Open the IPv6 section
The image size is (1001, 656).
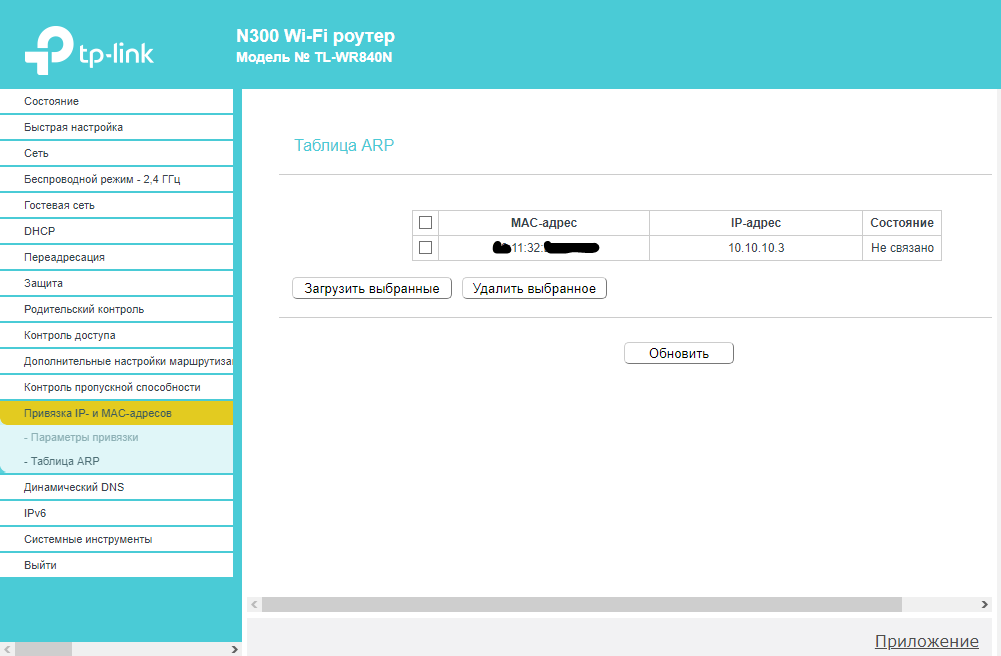coord(116,513)
